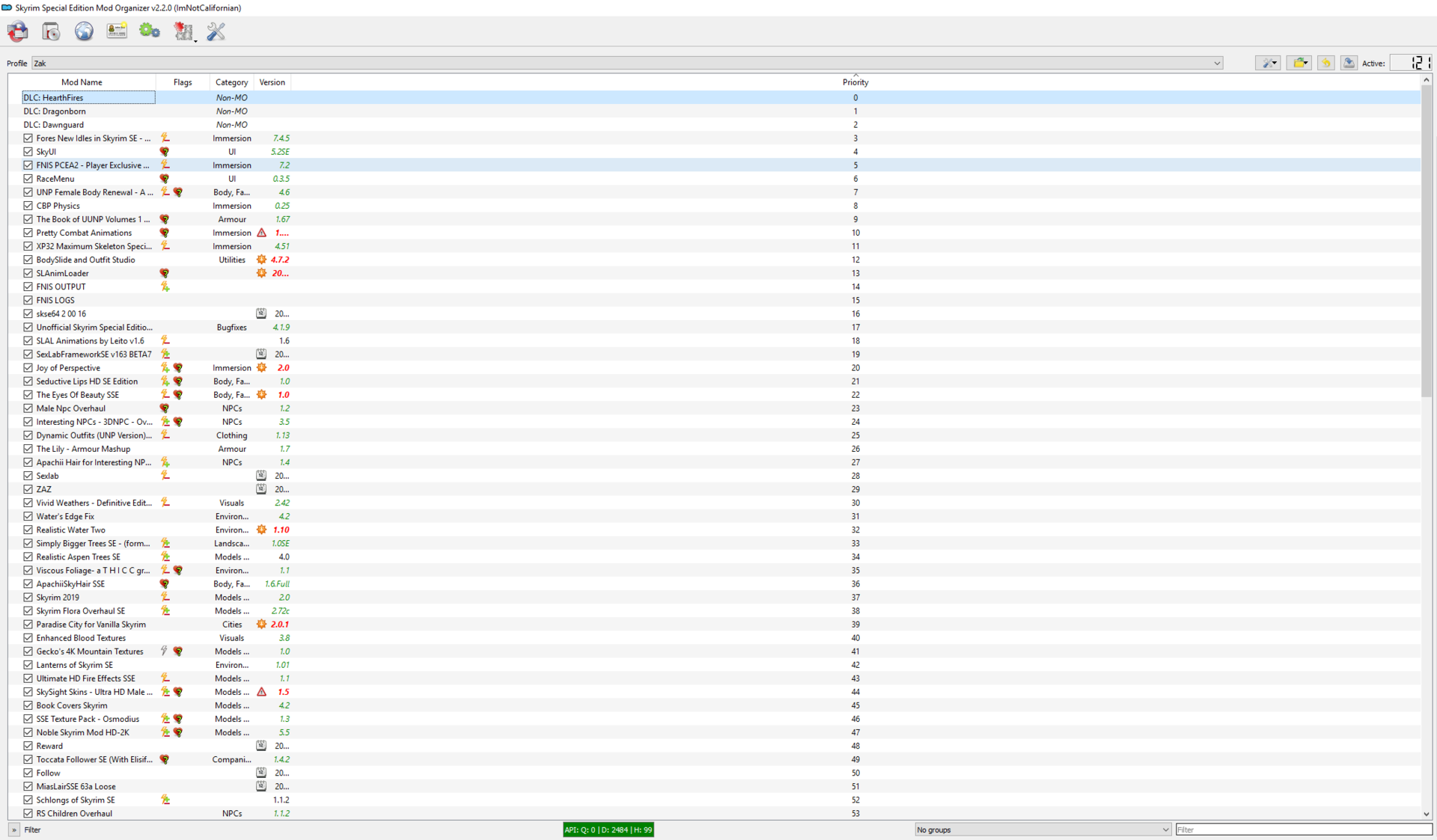Viewport: 1437px width, 840px height.
Task: Click the mod list scrollbar up arrow
Action: click(1426, 80)
